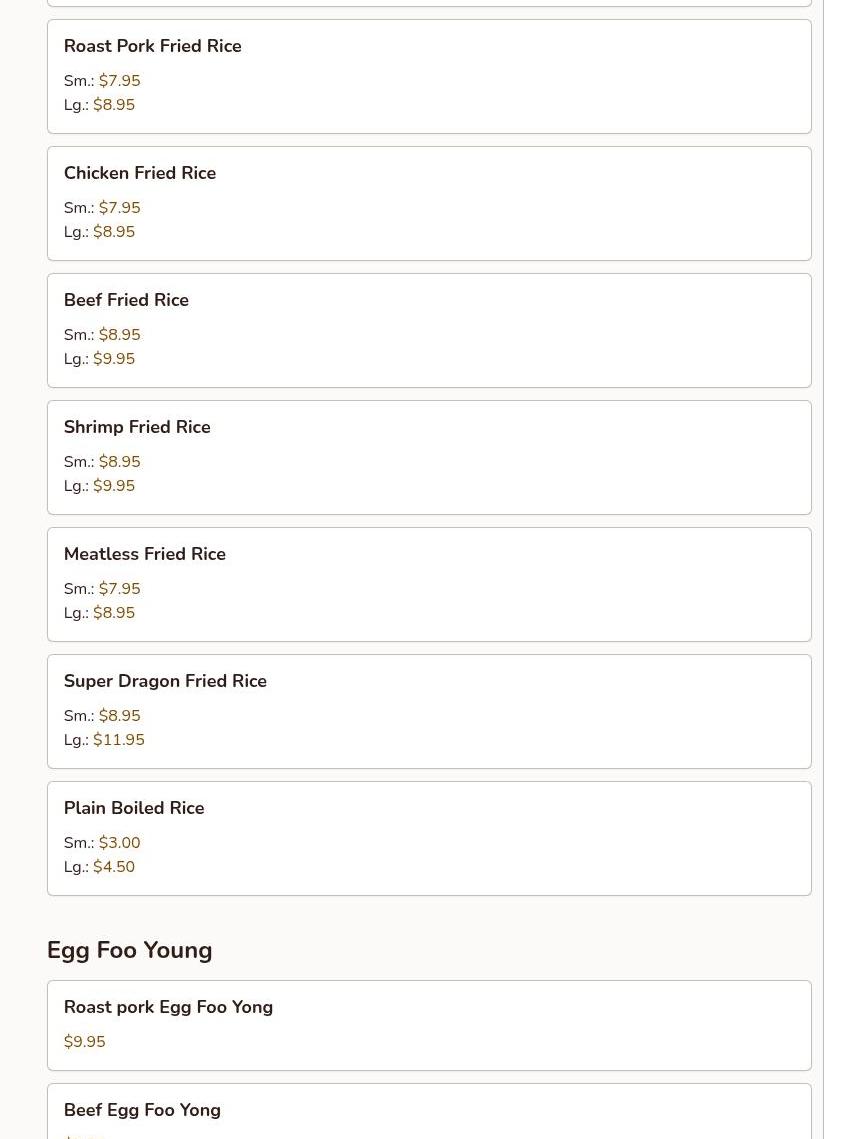This screenshot has height=1139, width=844.
Task: Select small Meatless Fried Rice price $7.95
Action: [119, 589]
